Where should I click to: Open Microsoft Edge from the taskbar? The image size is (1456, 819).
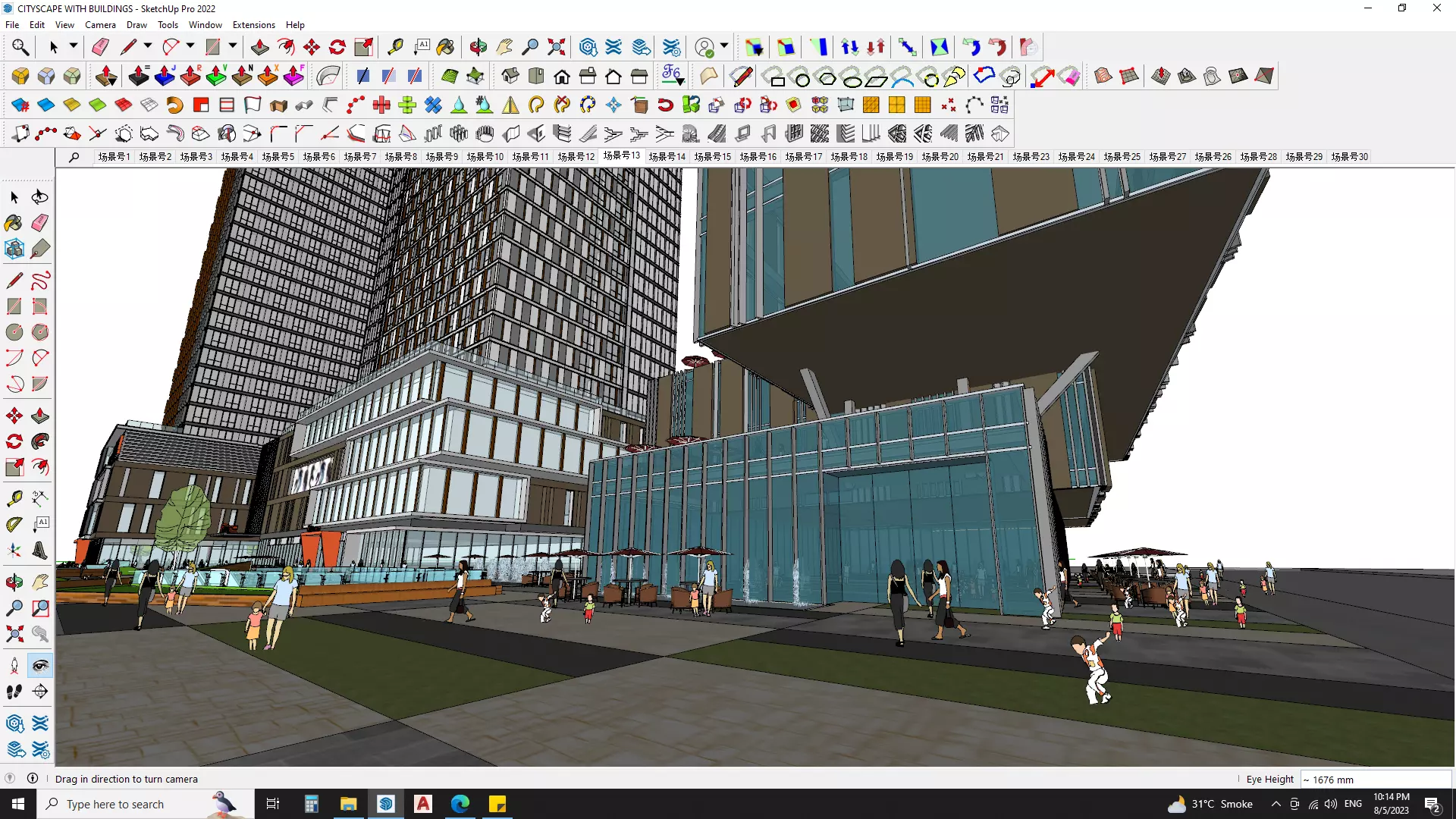(x=460, y=804)
